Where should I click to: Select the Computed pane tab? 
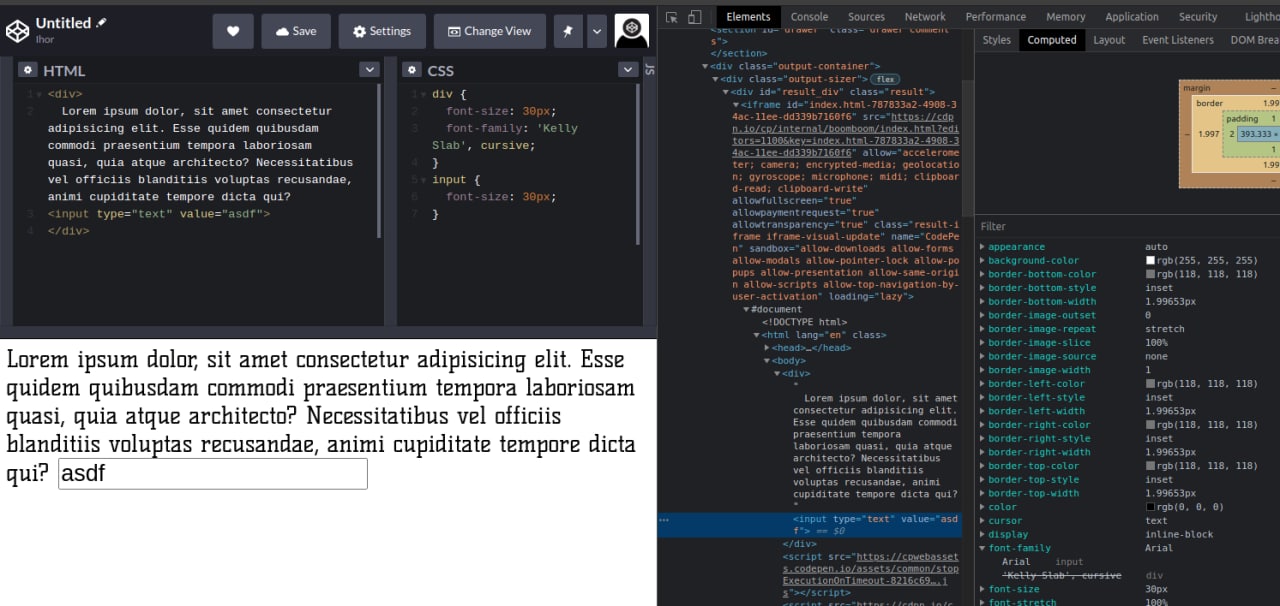click(x=1052, y=40)
